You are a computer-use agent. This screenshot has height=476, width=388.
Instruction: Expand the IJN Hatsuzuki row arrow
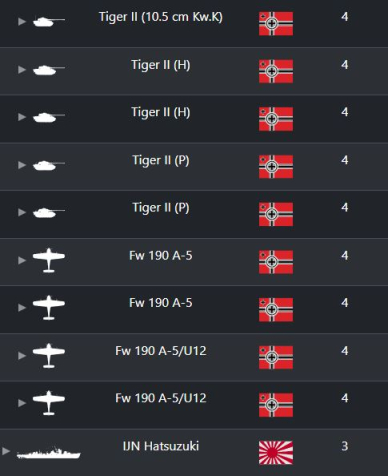(6, 451)
